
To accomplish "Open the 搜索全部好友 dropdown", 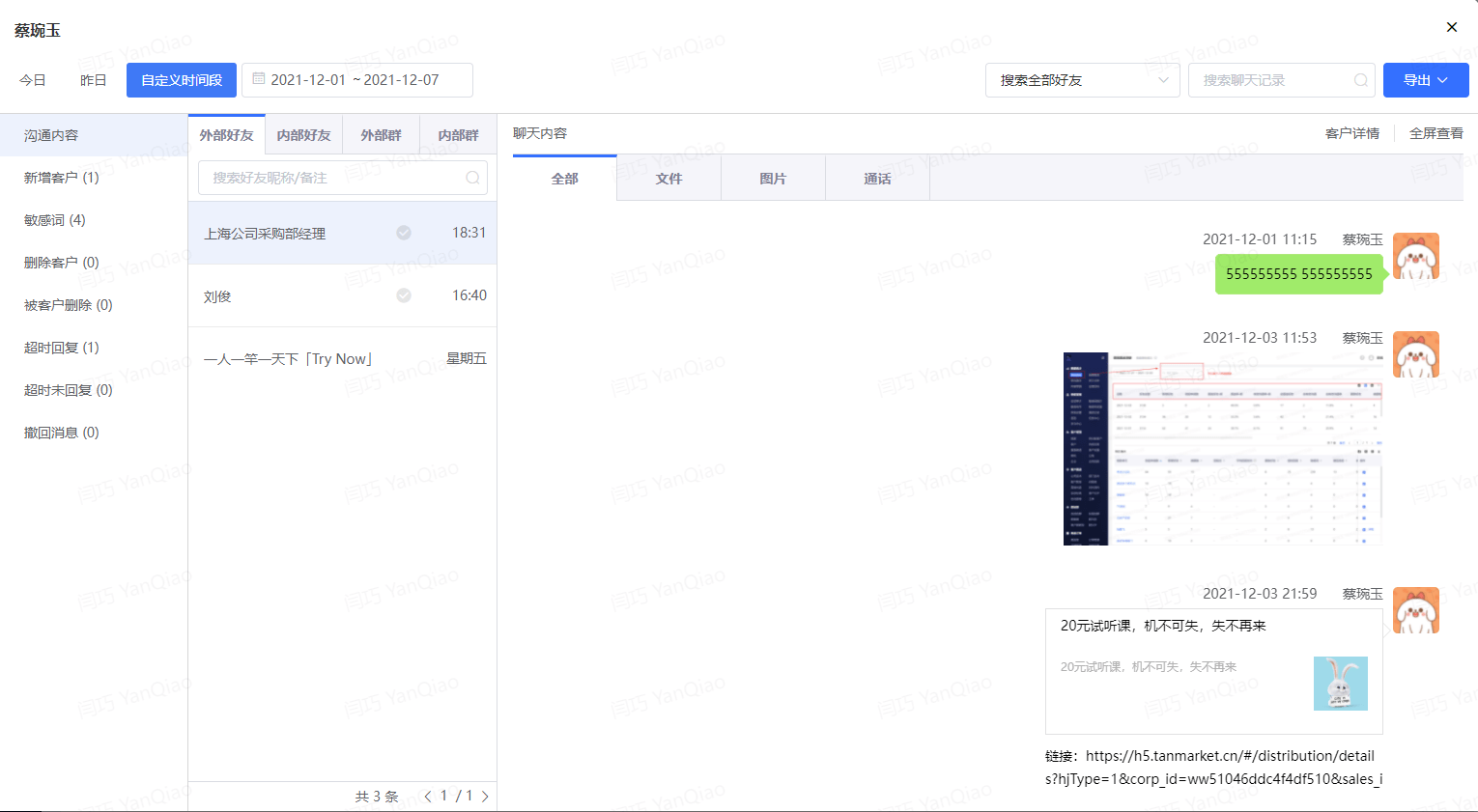I will click(1083, 80).
